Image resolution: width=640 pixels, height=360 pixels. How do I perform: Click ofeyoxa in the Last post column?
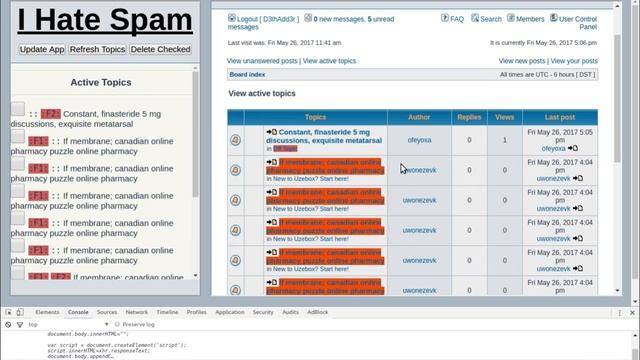tap(553, 149)
